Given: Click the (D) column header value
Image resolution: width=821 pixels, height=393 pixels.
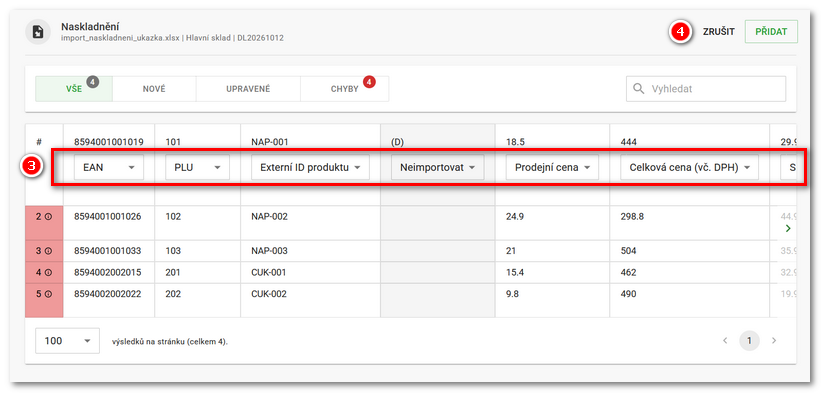Looking at the screenshot, I should pyautogui.click(x=397, y=141).
